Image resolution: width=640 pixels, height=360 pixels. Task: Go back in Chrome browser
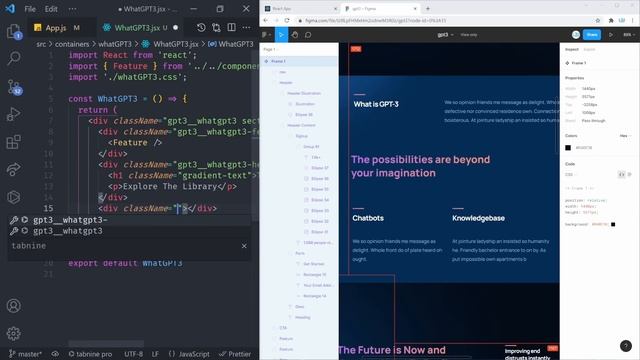tap(266, 20)
